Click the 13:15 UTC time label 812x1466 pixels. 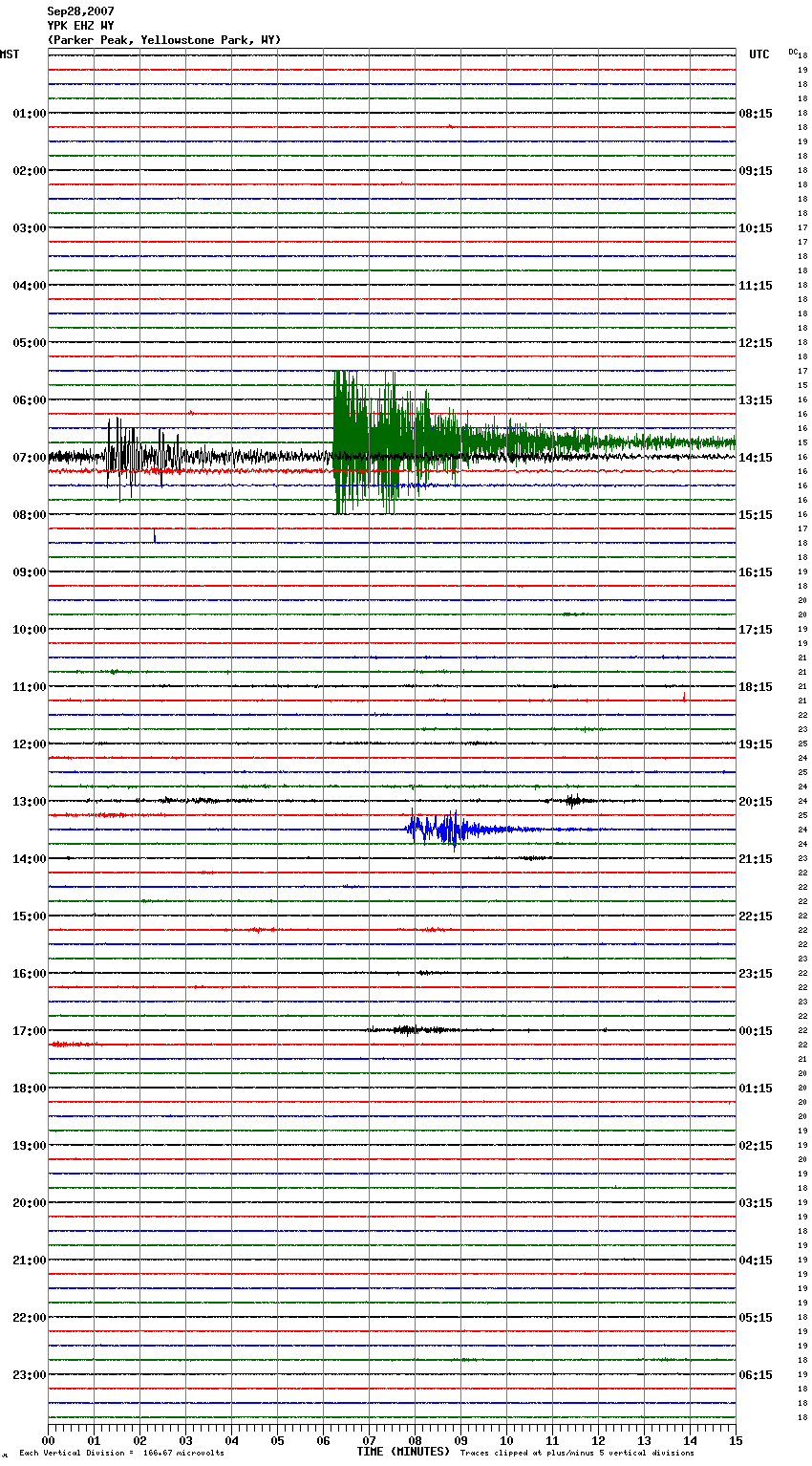pos(756,400)
